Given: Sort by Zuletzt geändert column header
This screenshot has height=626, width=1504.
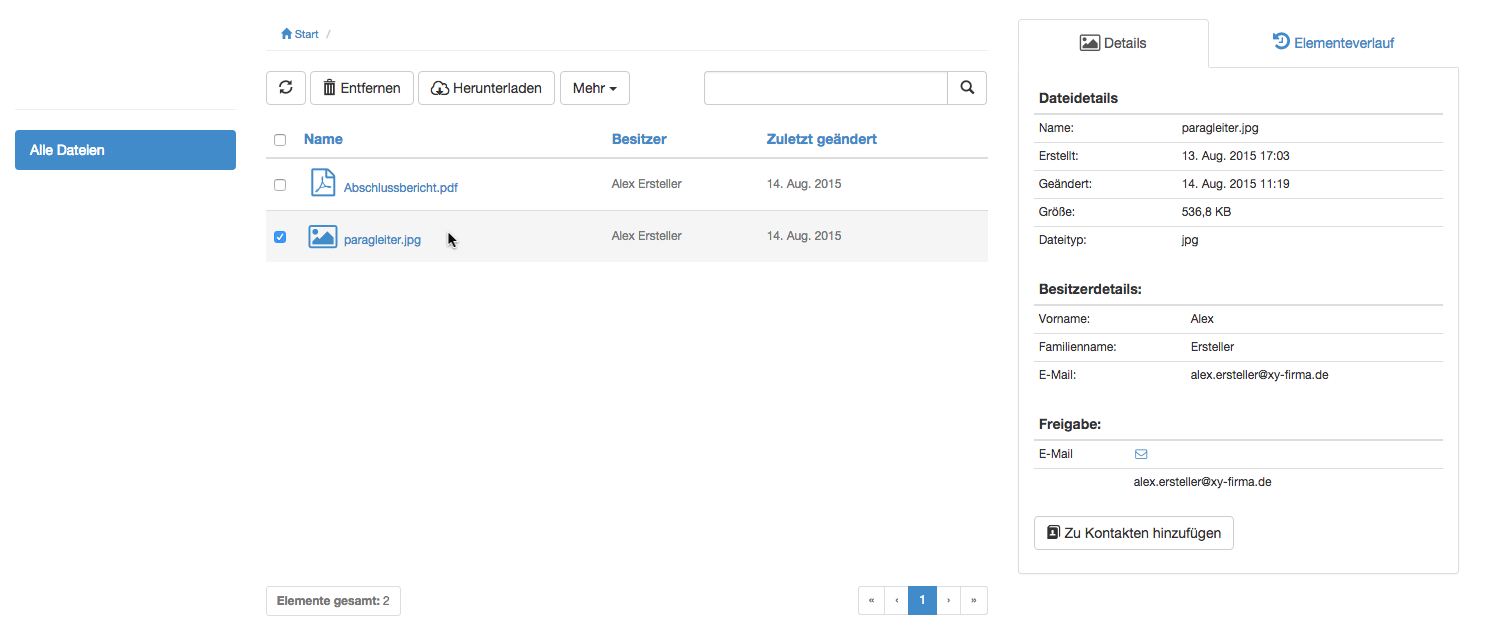Looking at the screenshot, I should coord(822,139).
